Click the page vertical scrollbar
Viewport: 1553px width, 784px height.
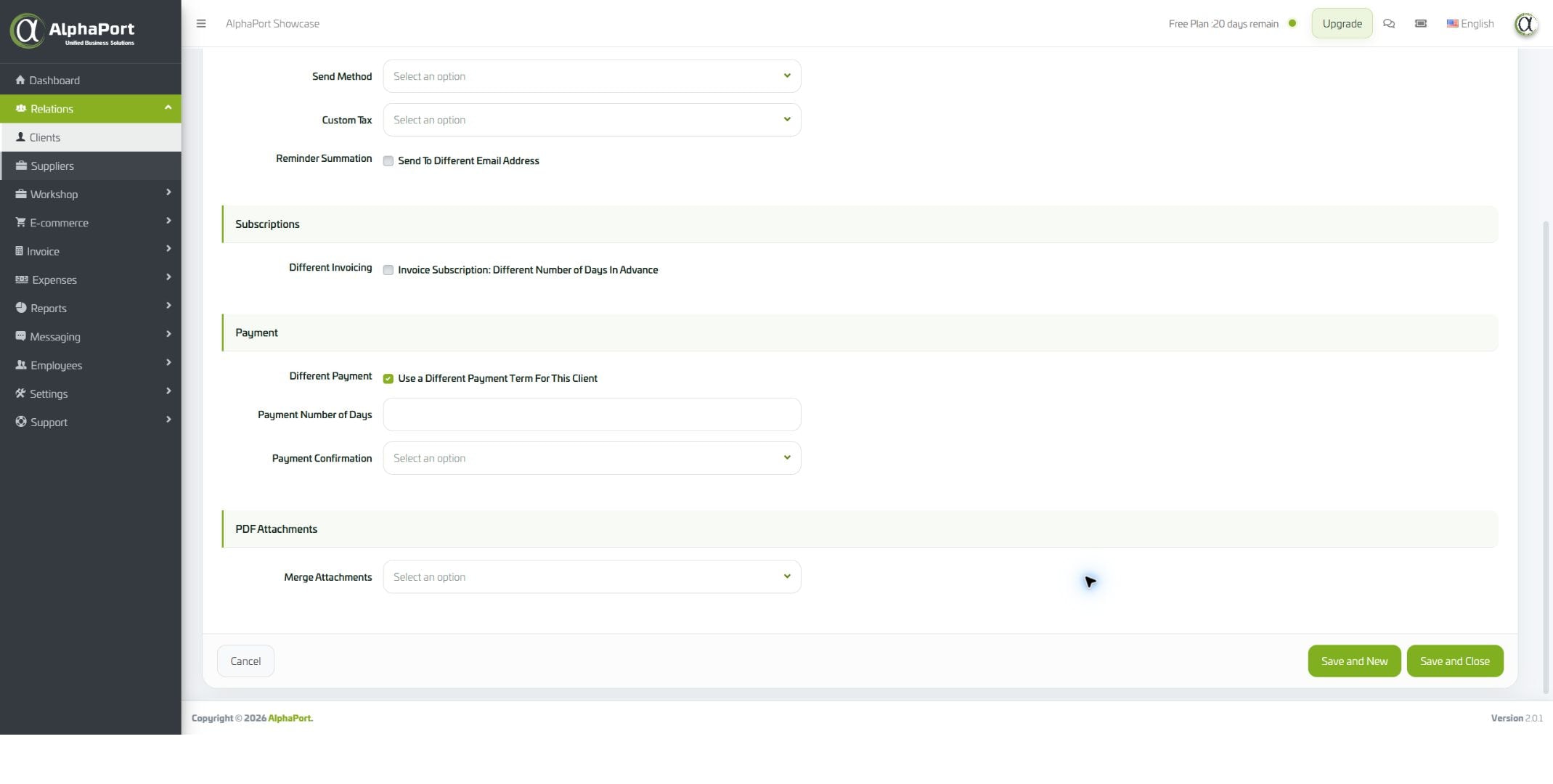[x=1546, y=457]
